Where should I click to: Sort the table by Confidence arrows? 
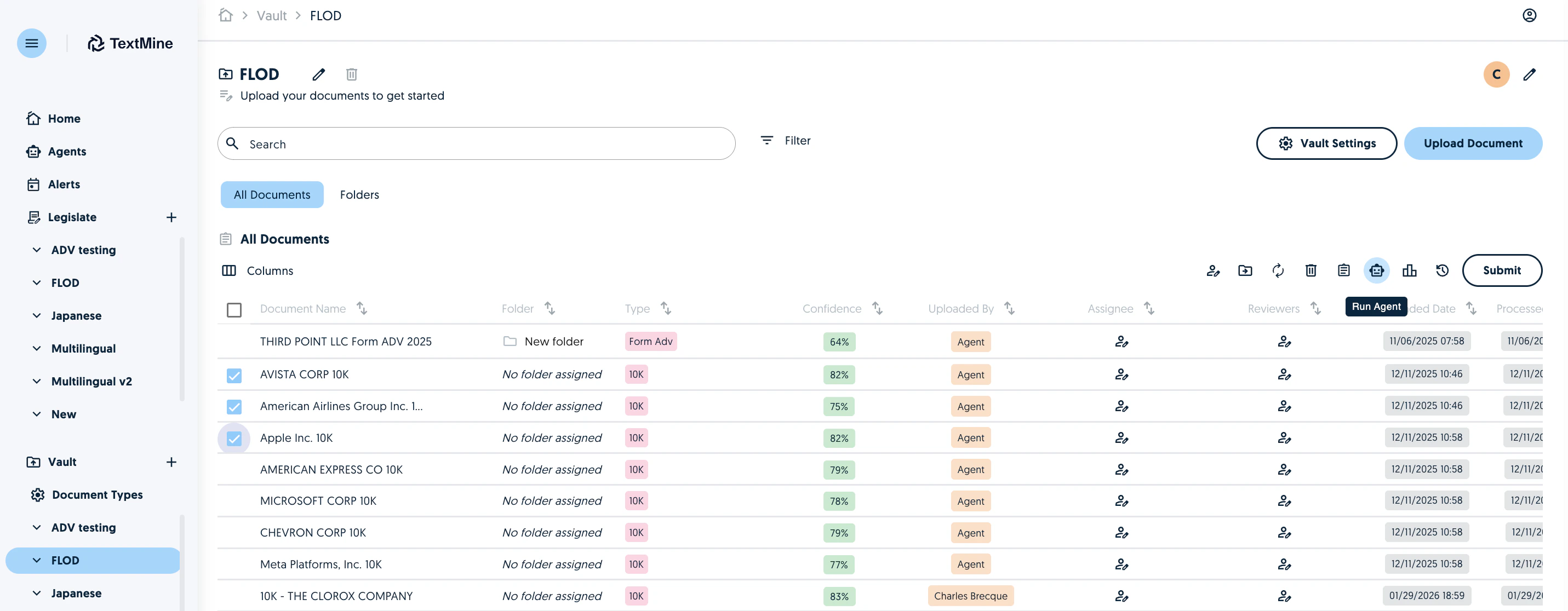click(877, 308)
